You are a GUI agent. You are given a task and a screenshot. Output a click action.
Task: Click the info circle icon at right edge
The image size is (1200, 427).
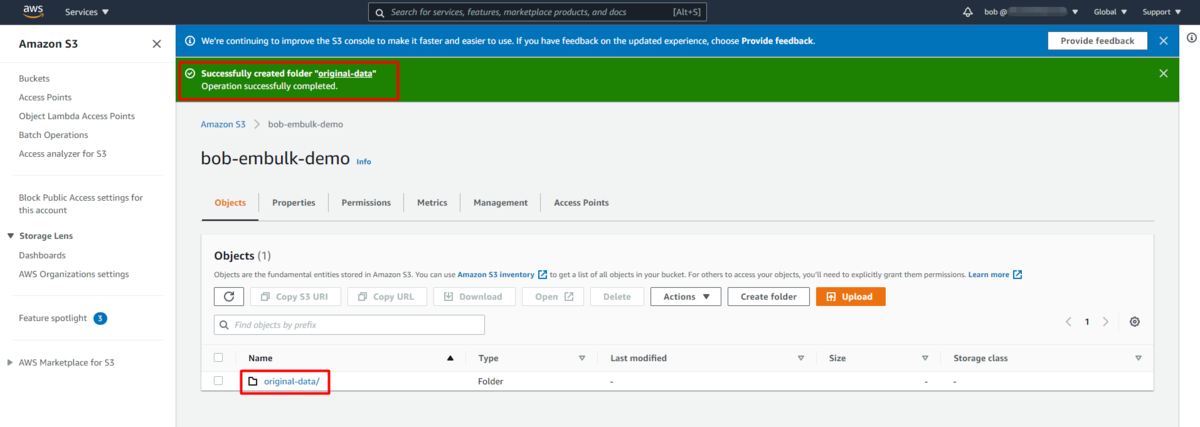coord(1191,37)
